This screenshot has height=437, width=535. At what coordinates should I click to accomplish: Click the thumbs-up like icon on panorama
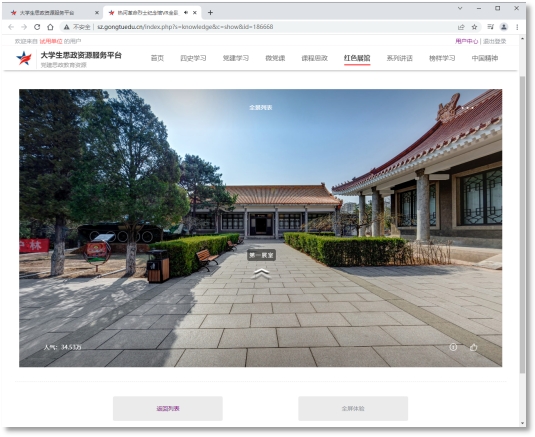click(473, 347)
